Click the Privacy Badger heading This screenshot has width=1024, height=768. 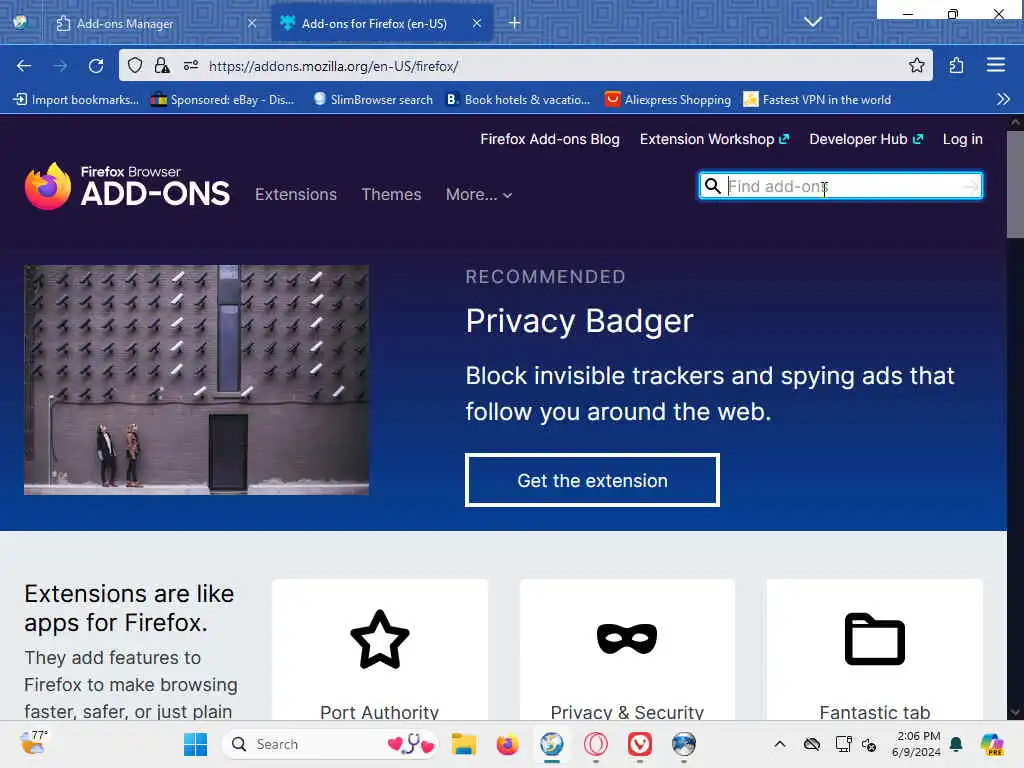click(x=579, y=321)
